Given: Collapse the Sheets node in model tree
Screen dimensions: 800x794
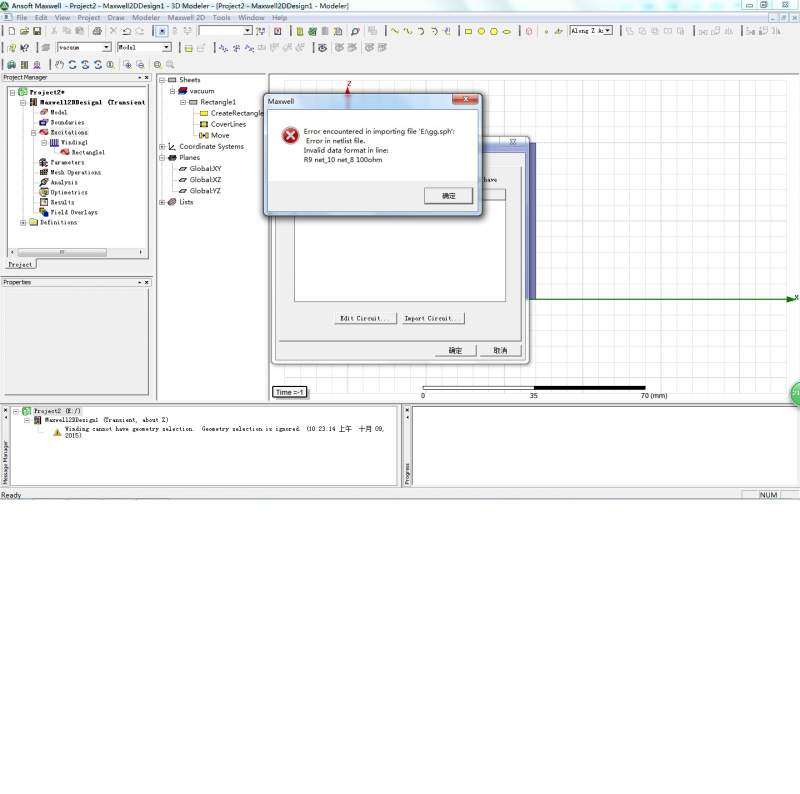Looking at the screenshot, I should coord(162,80).
